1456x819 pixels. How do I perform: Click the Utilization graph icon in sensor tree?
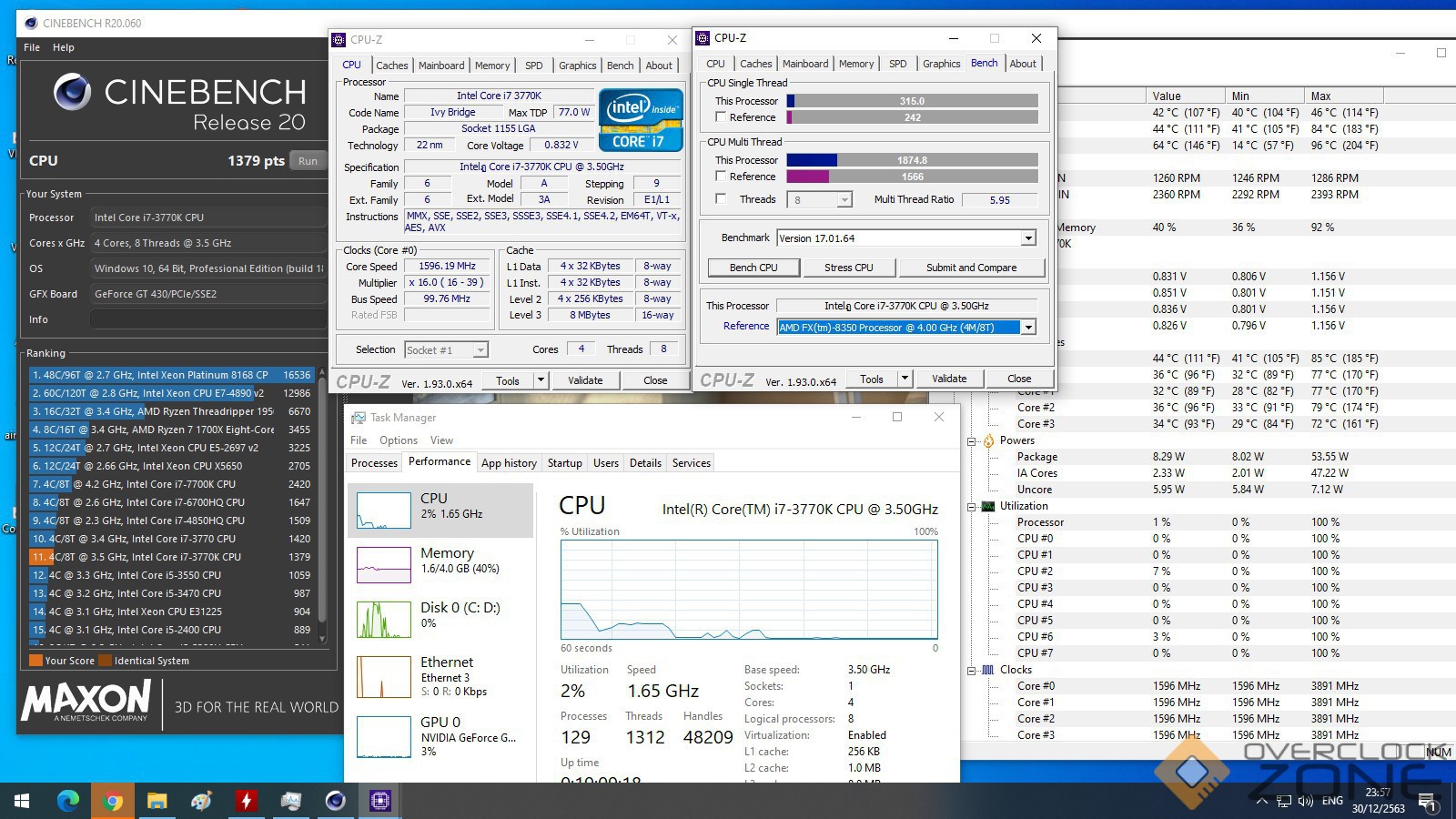(x=988, y=506)
